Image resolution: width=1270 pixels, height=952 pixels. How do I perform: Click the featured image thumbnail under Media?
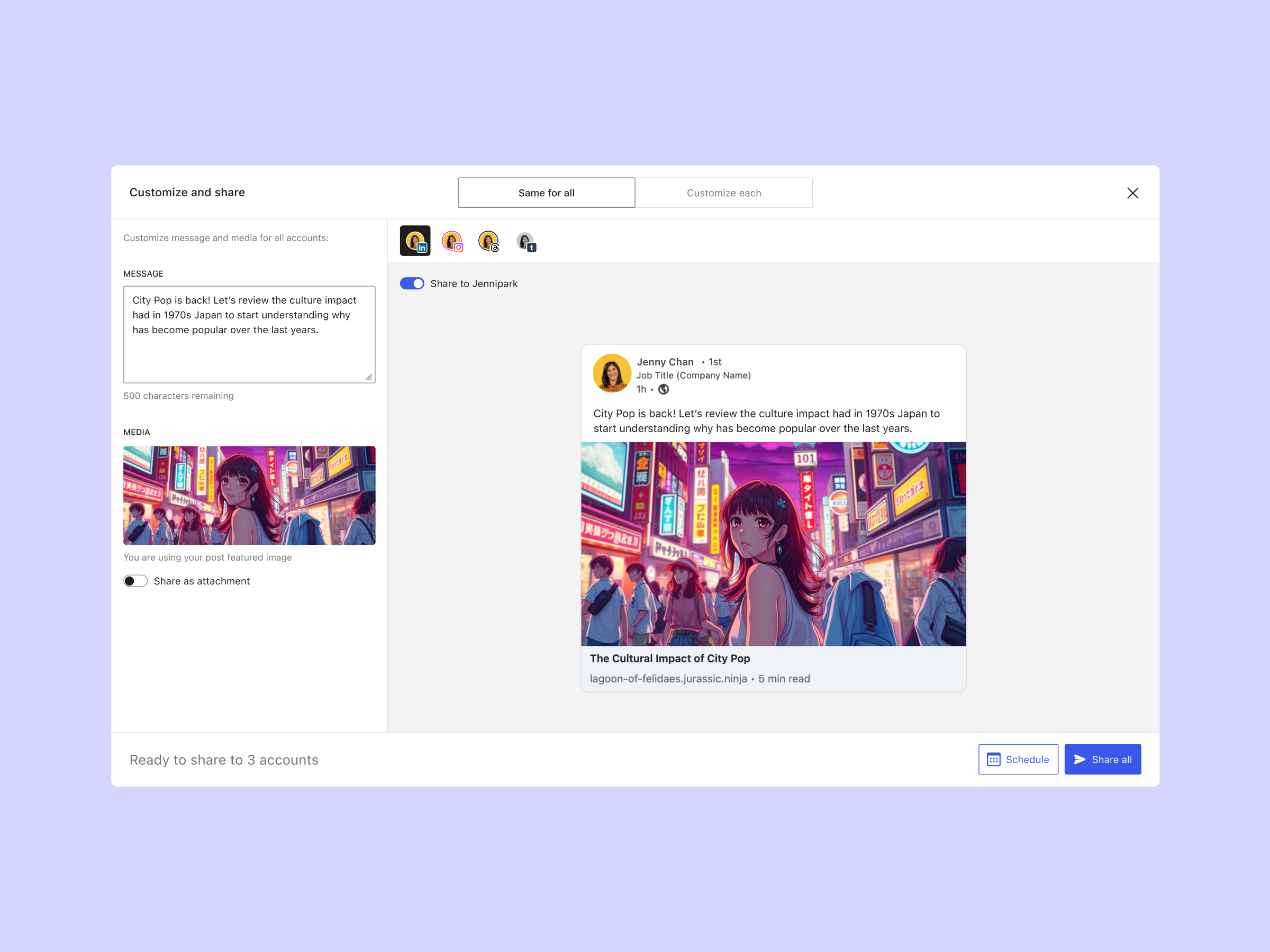249,495
